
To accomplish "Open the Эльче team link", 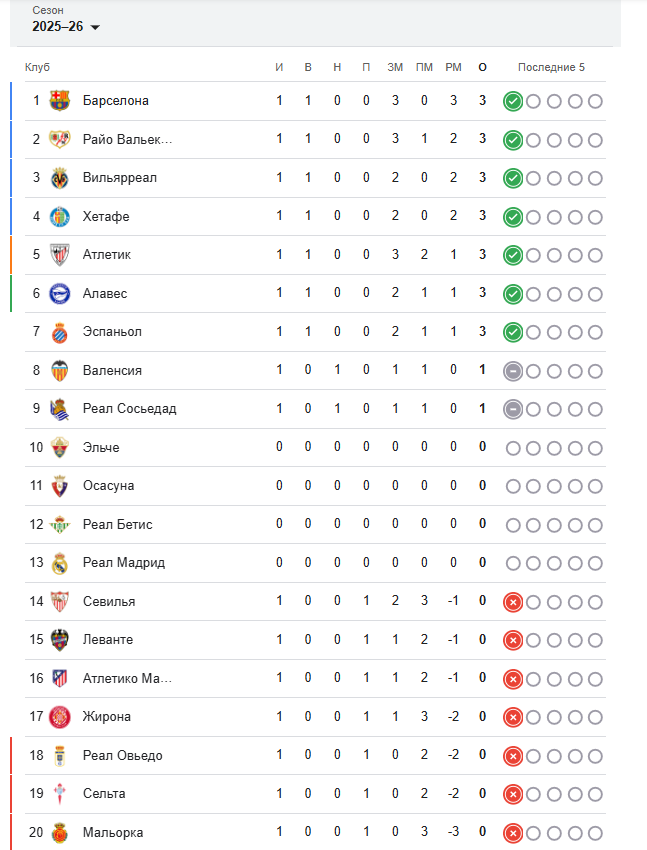I will (x=101, y=447).
